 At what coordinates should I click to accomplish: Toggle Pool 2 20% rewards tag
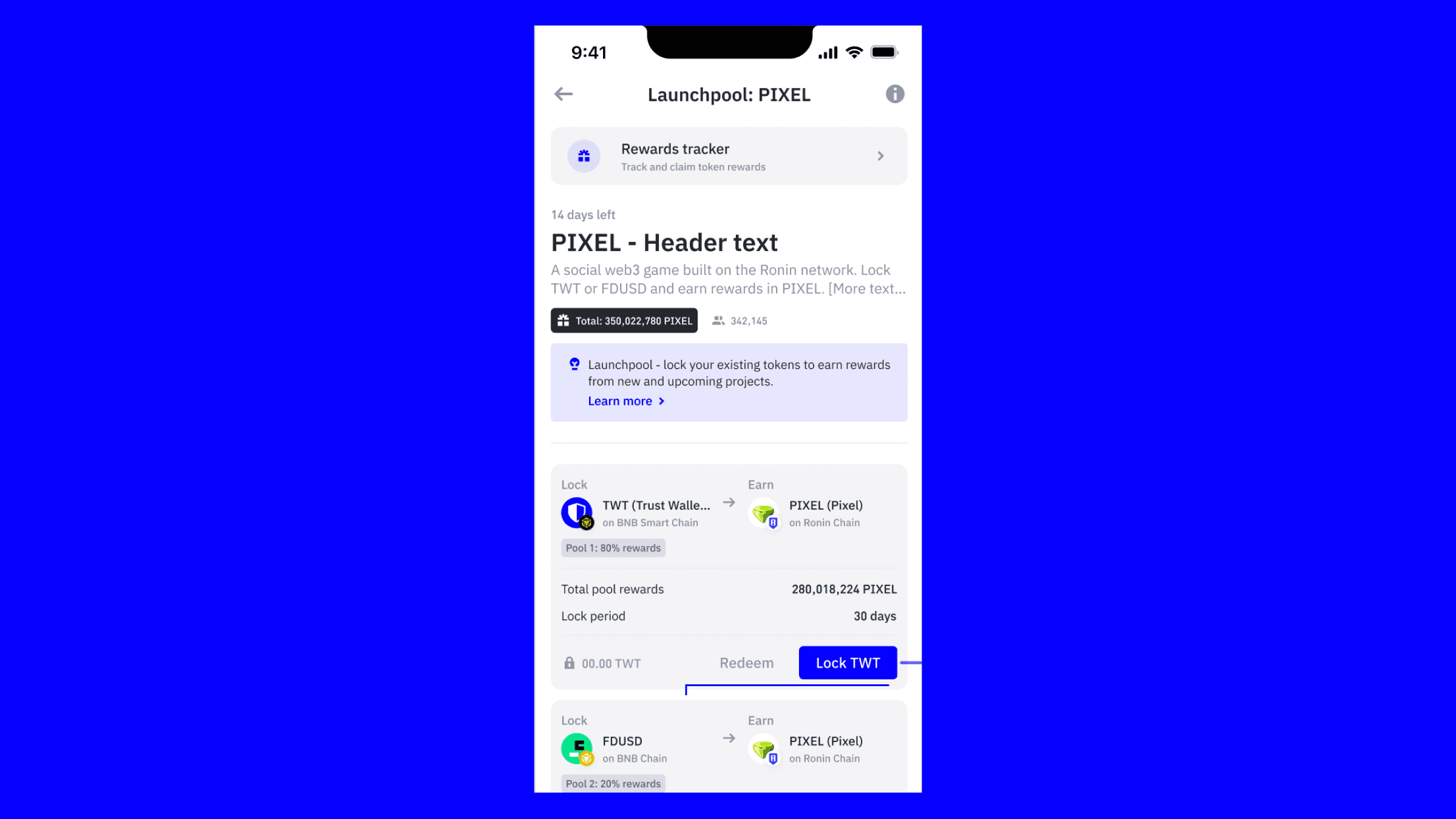pos(613,783)
